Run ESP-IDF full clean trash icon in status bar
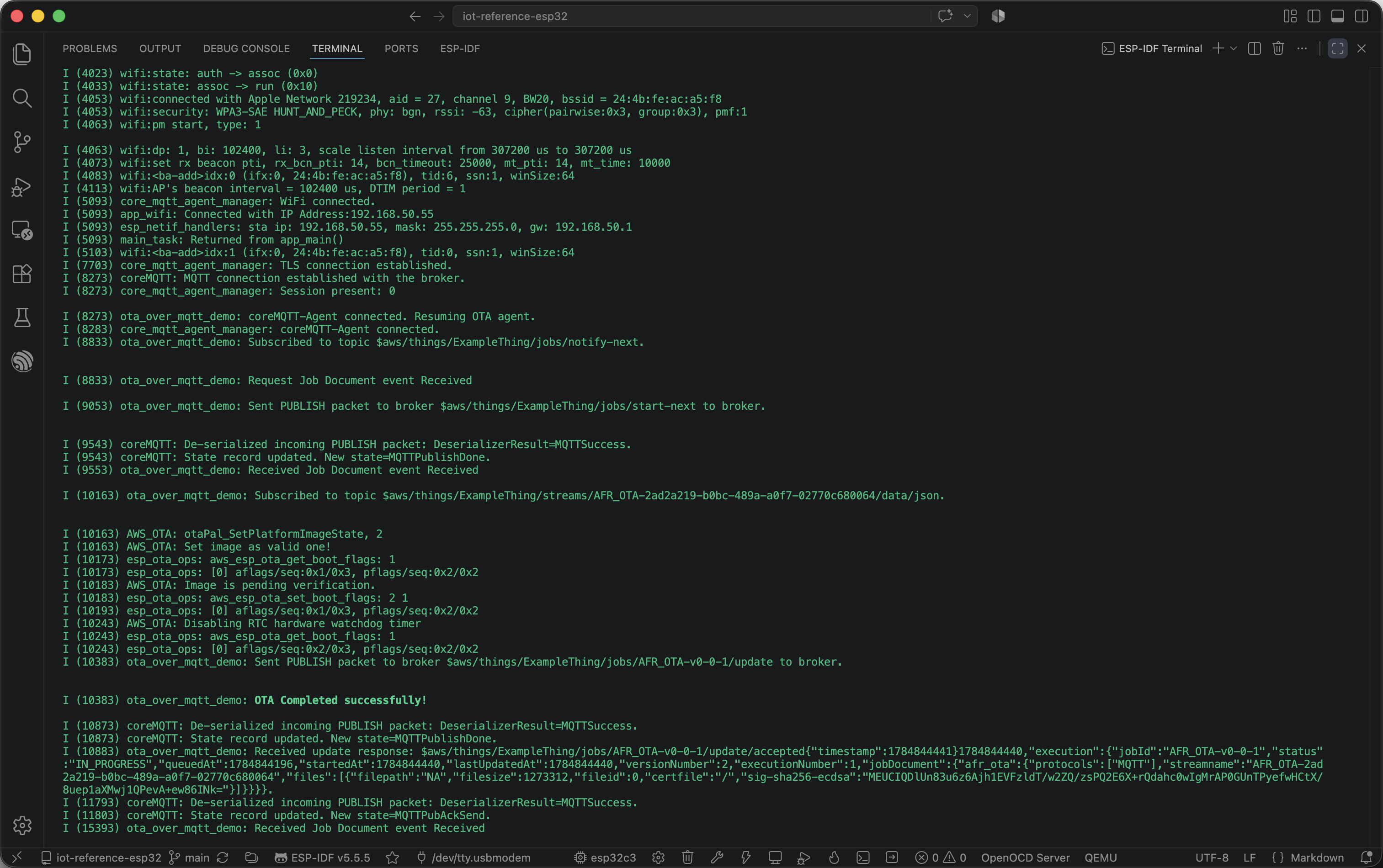The height and width of the screenshot is (868, 1383). click(687, 857)
